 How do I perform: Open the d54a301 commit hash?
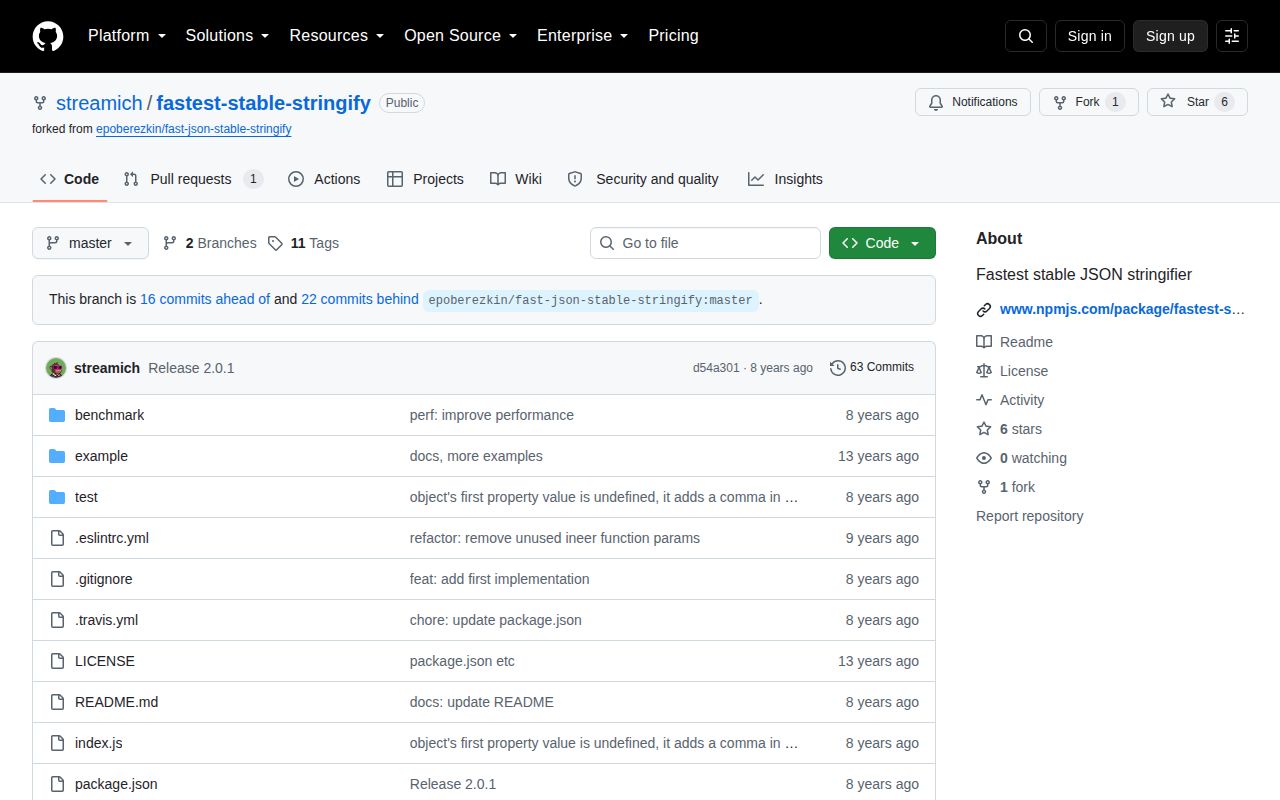click(x=716, y=368)
